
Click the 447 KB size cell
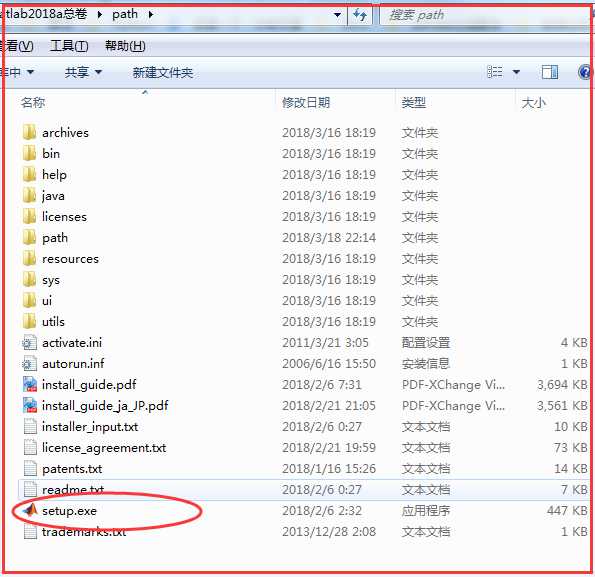pyautogui.click(x=567, y=511)
